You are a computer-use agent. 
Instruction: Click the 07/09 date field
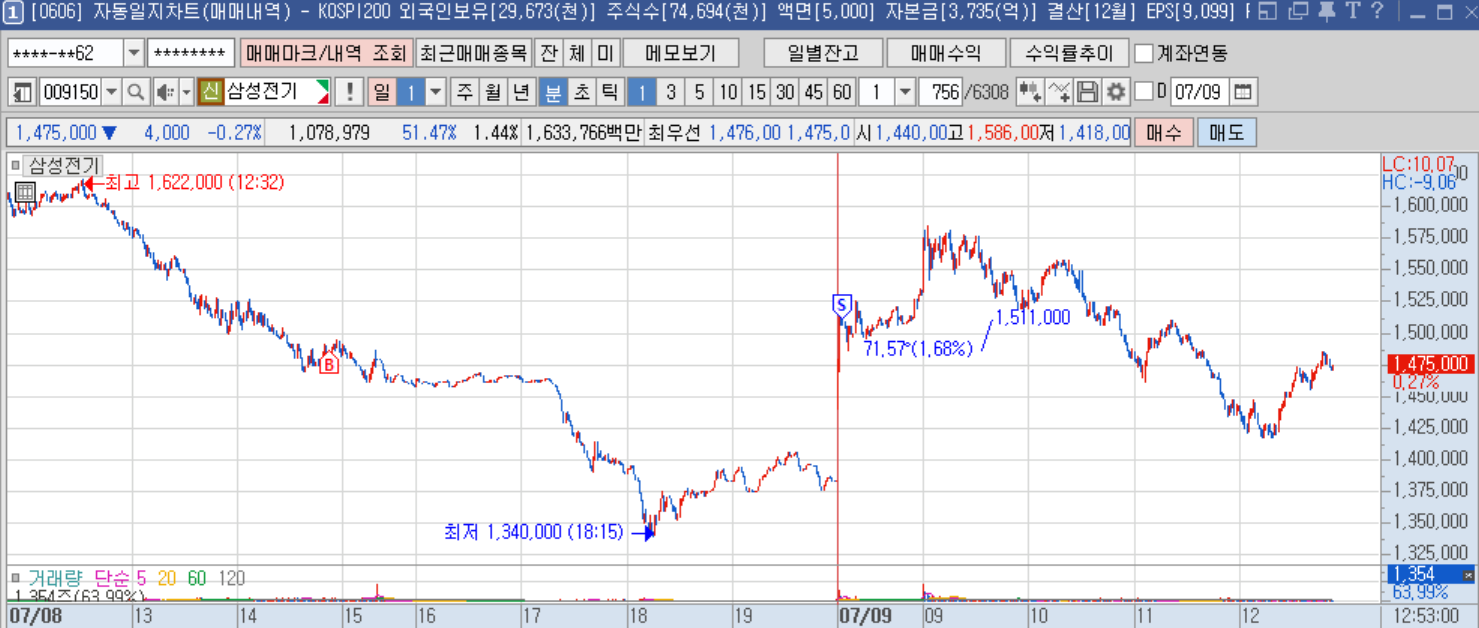(1198, 93)
